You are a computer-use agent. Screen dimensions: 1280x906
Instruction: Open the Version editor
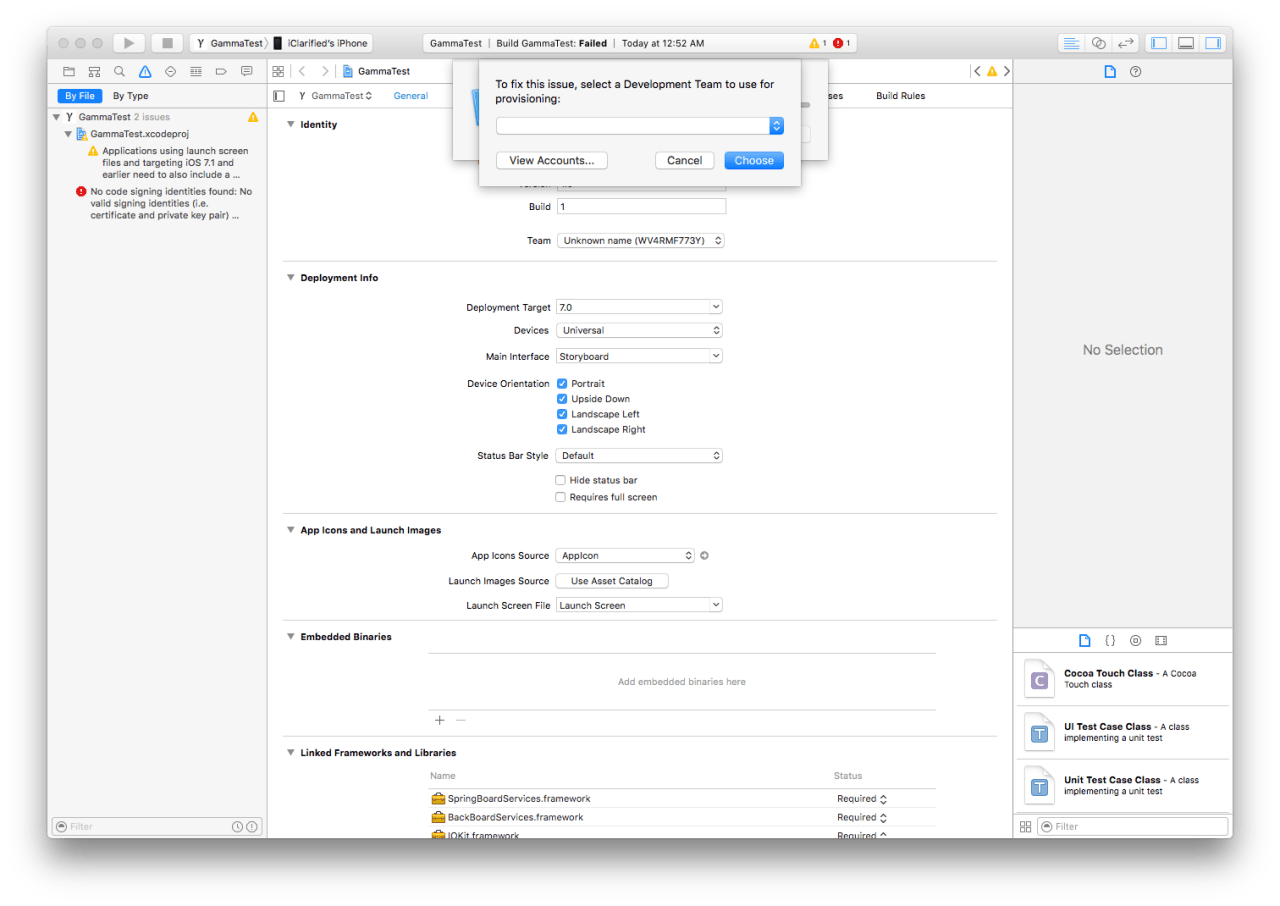(1125, 43)
